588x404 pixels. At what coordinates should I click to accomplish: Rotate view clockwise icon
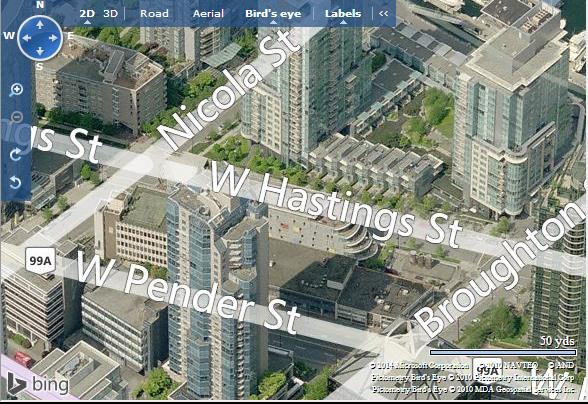click(x=16, y=154)
